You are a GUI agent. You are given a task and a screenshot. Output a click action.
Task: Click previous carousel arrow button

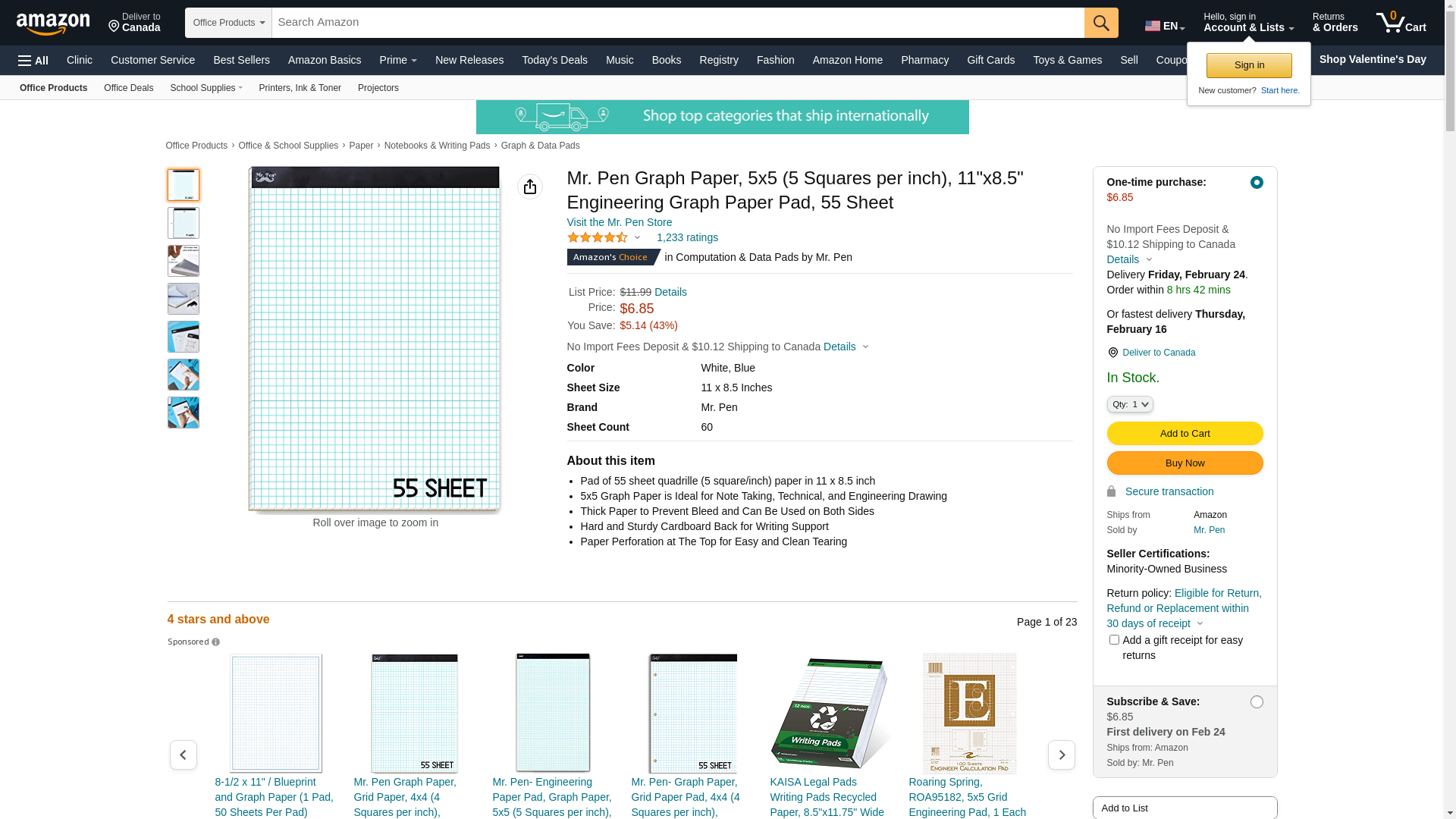pos(184,755)
